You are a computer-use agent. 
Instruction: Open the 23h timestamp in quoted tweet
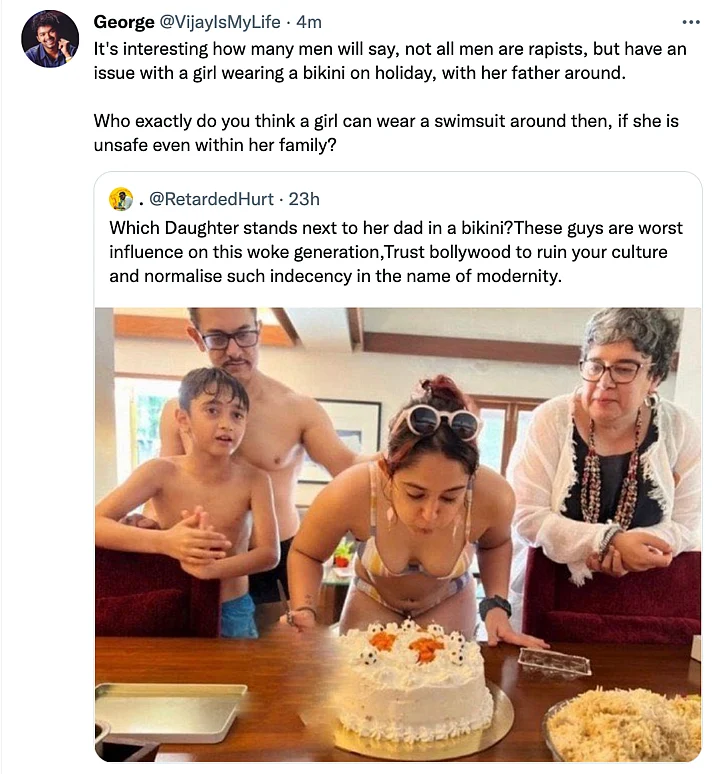coord(304,199)
